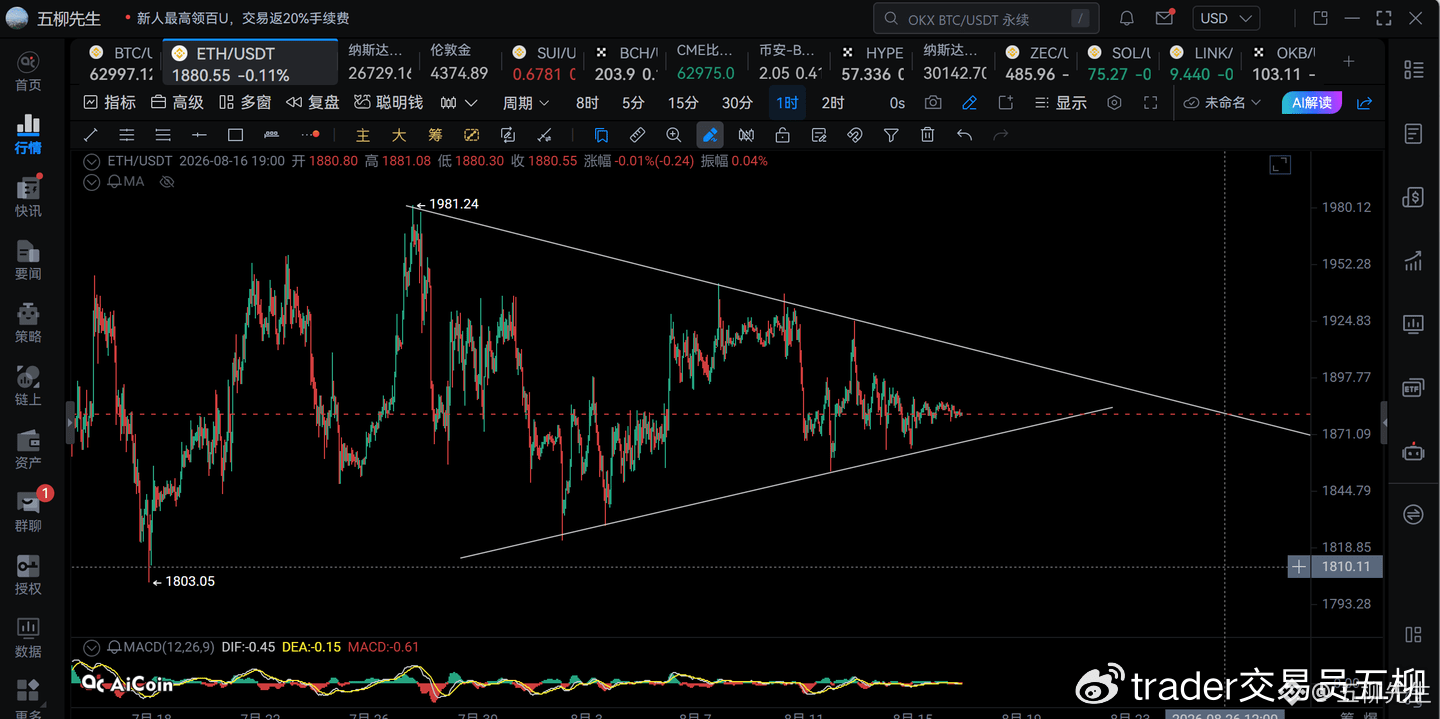Open the candlestick chart type dropdown
Image resolution: width=1440 pixels, height=719 pixels.
459,103
